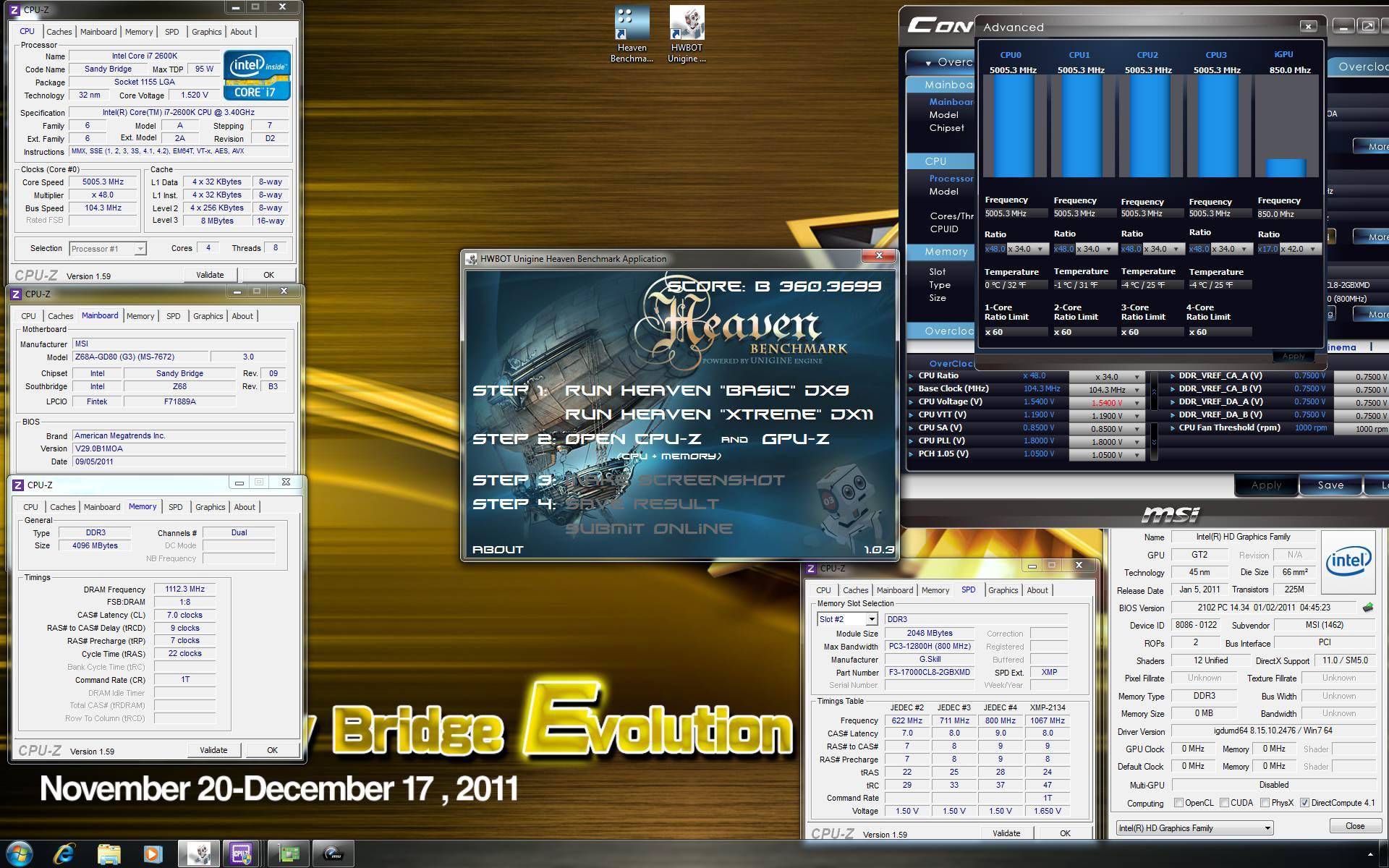Screen dimensions: 1389x868
Task: Launch Internet Explorer from the taskbar
Action: coord(64,854)
